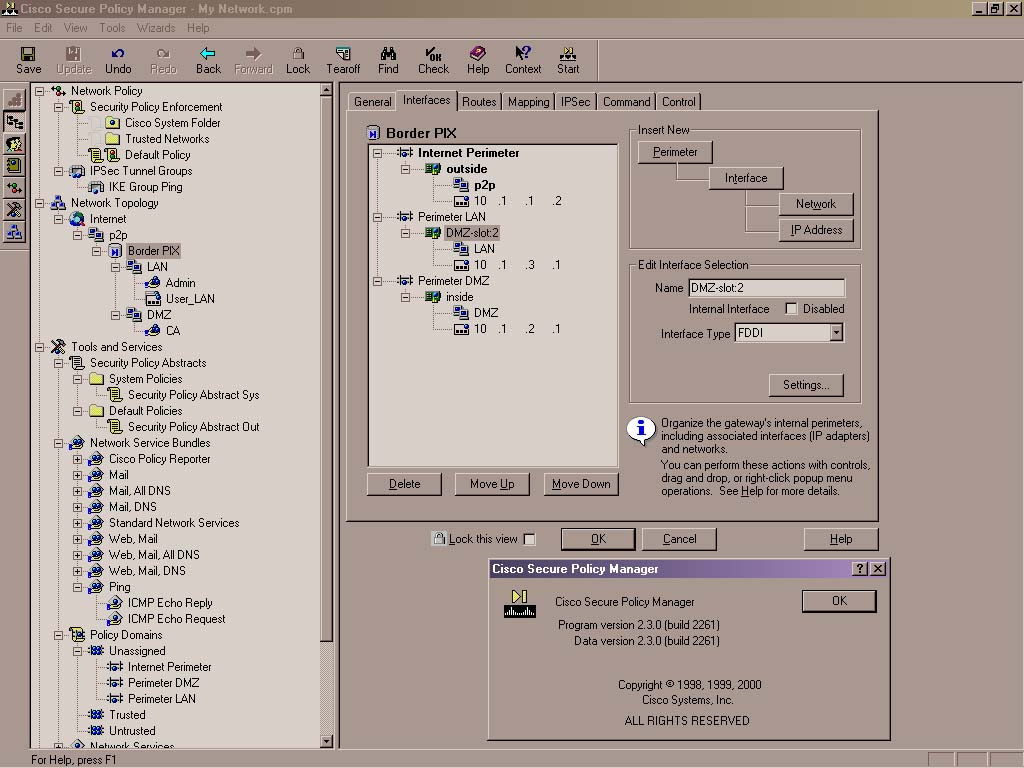Expand the Standard Network Services bundle

click(x=78, y=523)
